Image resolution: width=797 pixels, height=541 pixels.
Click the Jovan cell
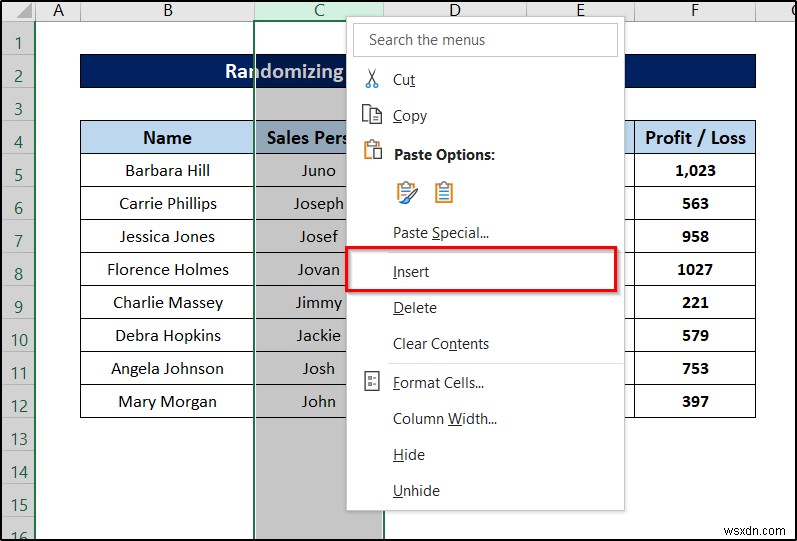(x=301, y=269)
